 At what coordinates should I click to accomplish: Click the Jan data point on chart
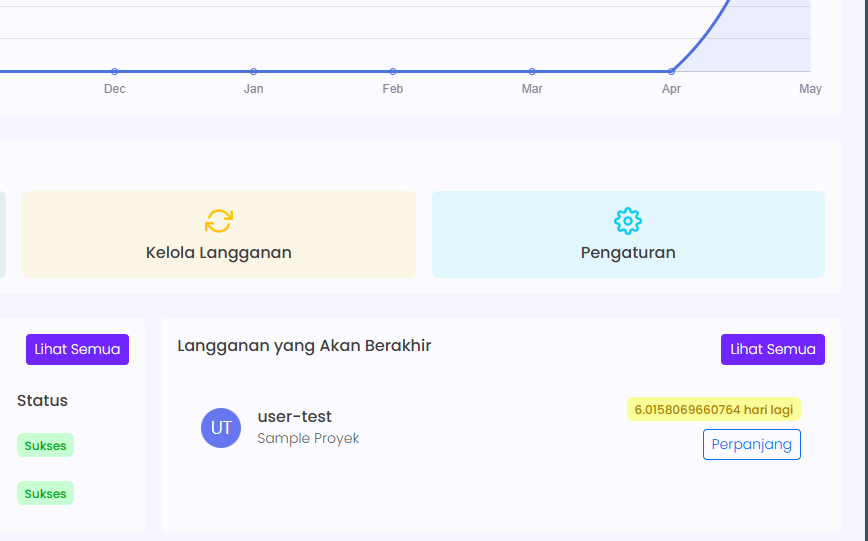click(254, 71)
